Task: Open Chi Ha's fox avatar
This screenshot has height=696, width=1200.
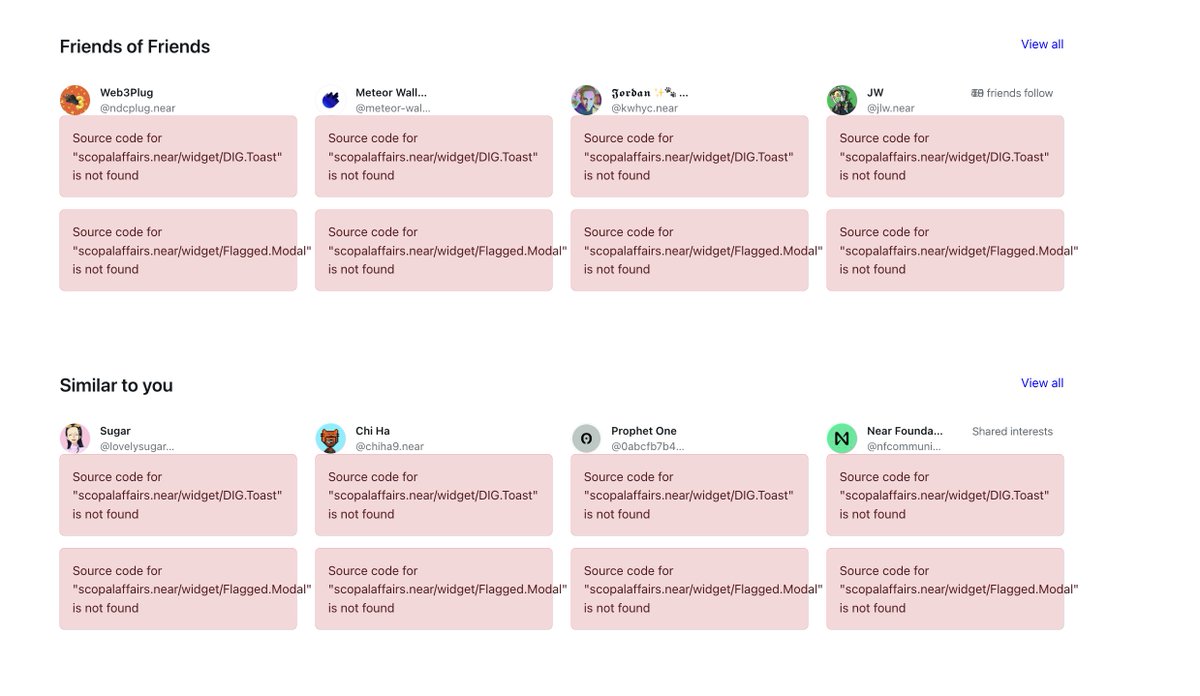Action: 331,438
